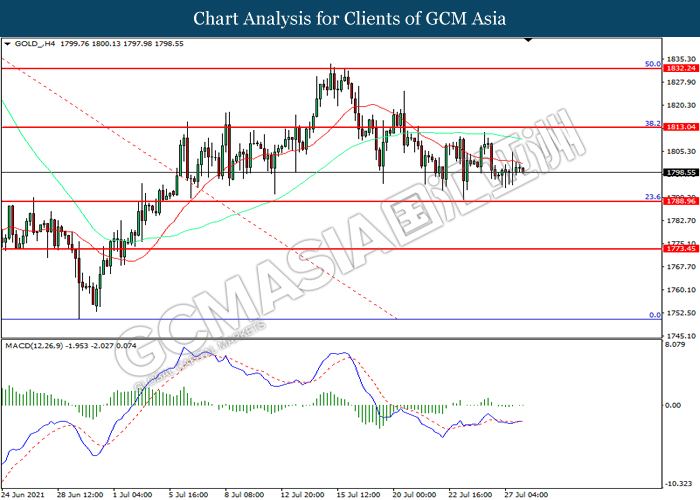Viewport: 700px width, 500px height.
Task: Click the 1760.10 price axis value
Action: 681,290
